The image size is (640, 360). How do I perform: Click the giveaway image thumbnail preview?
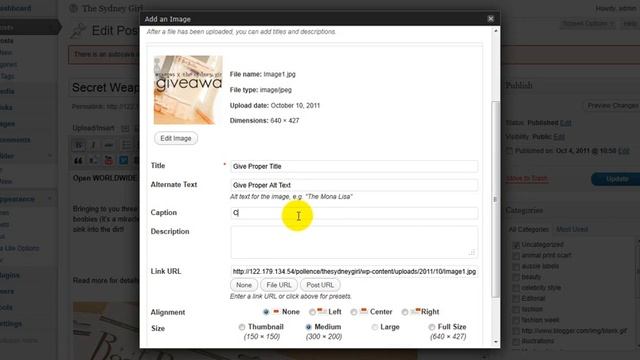[188, 90]
